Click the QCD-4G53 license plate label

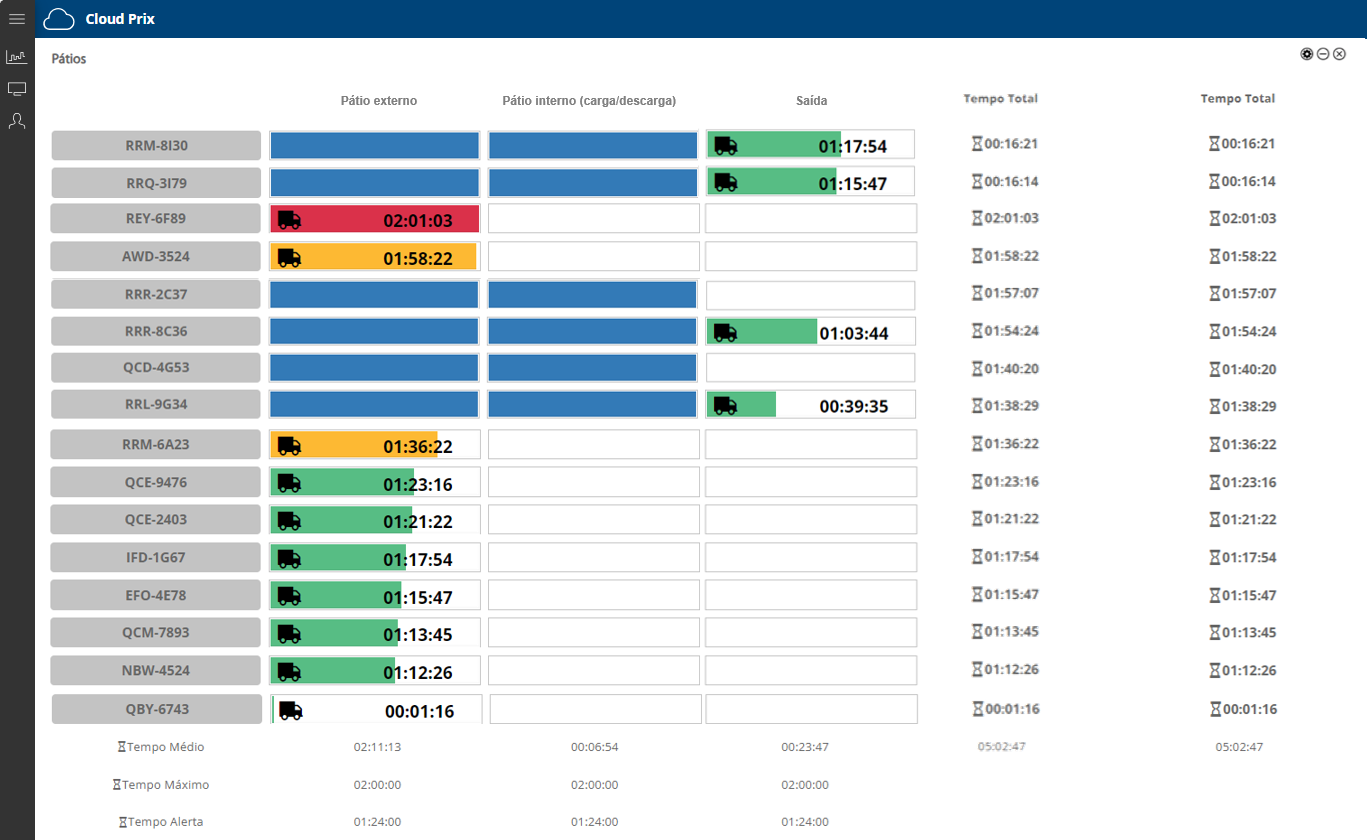pos(156,368)
